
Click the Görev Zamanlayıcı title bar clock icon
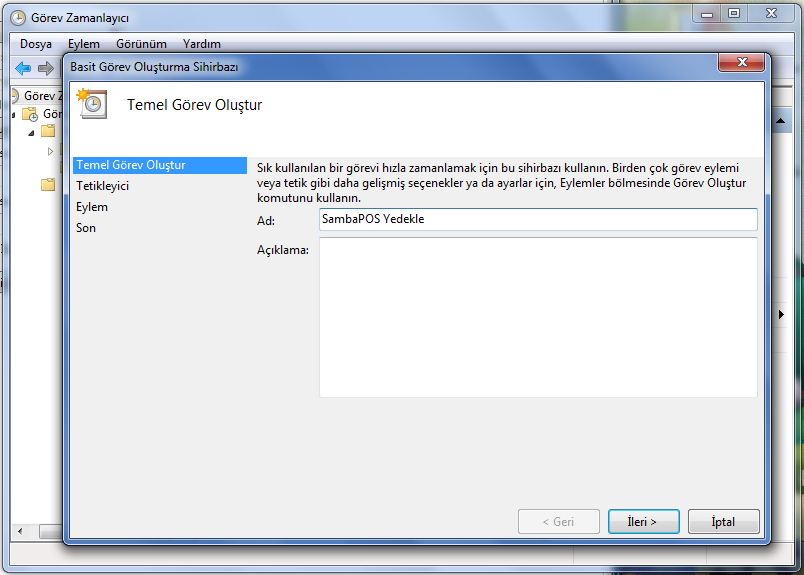(x=18, y=17)
